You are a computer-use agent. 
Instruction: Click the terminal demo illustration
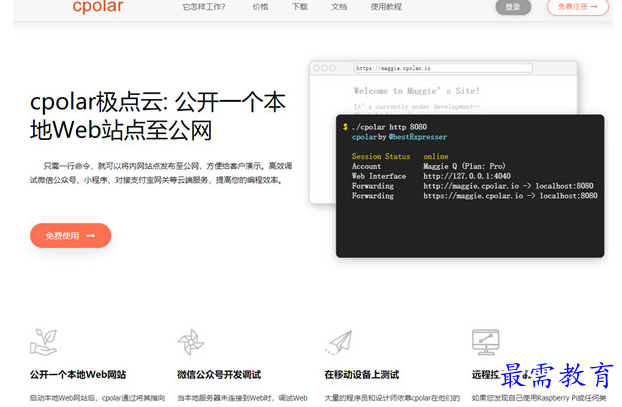click(470, 186)
